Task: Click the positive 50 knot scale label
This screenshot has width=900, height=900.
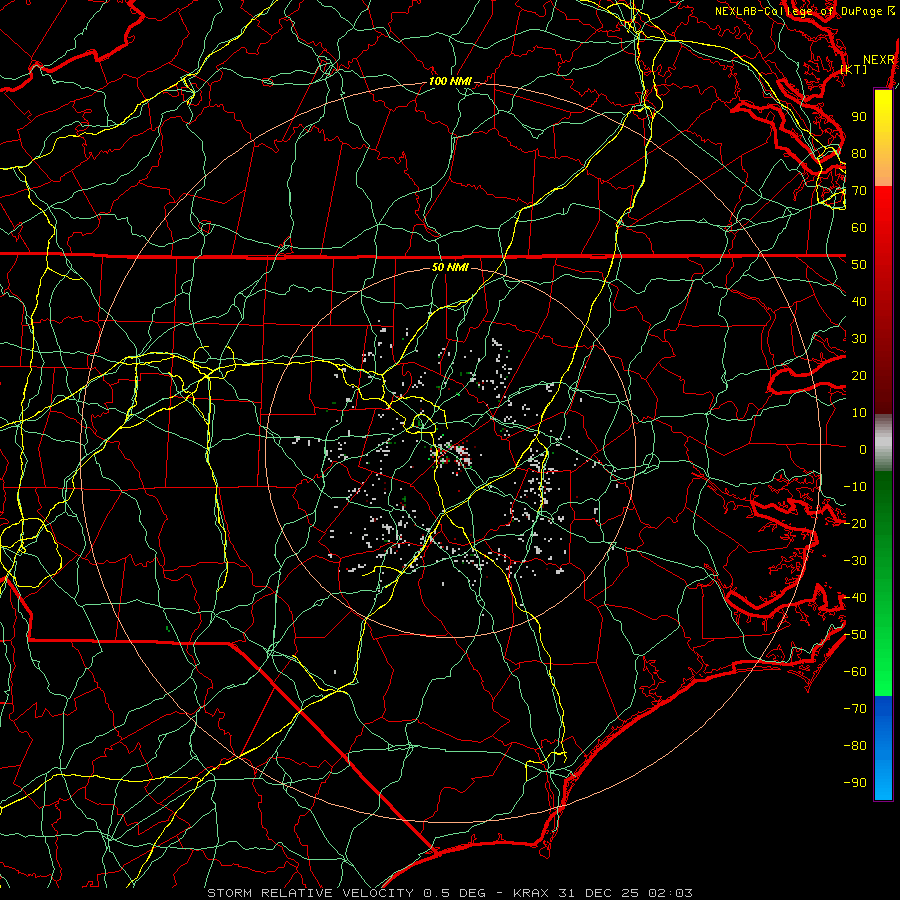Action: tap(859, 265)
